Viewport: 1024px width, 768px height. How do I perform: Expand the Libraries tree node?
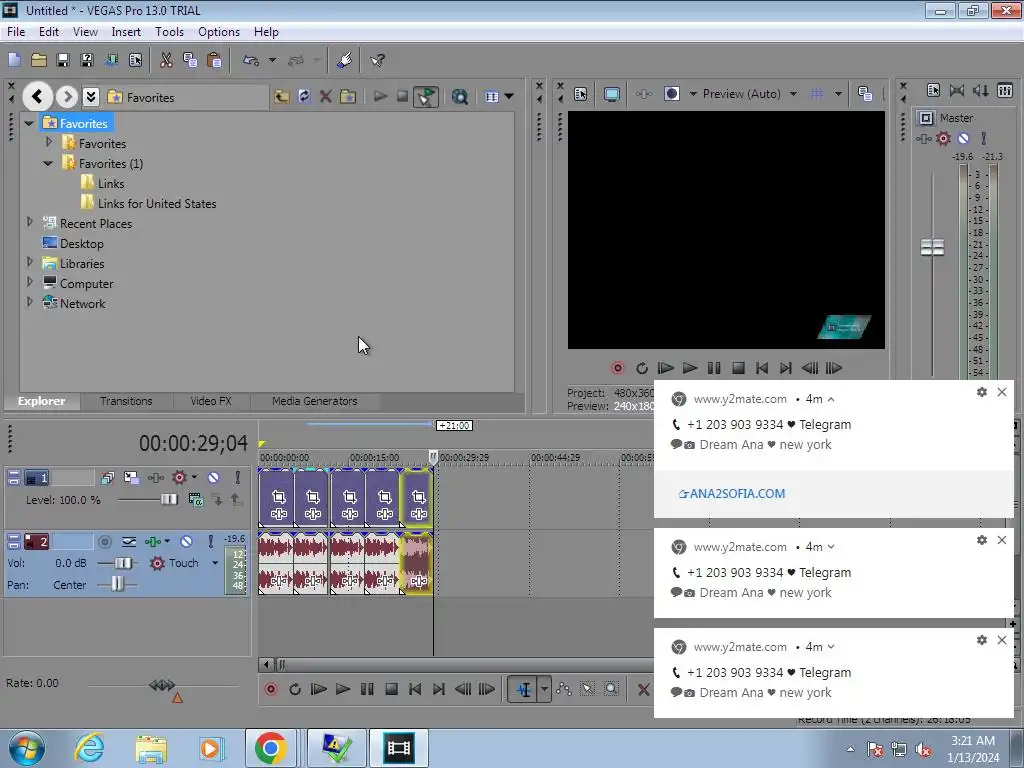pyautogui.click(x=29, y=263)
